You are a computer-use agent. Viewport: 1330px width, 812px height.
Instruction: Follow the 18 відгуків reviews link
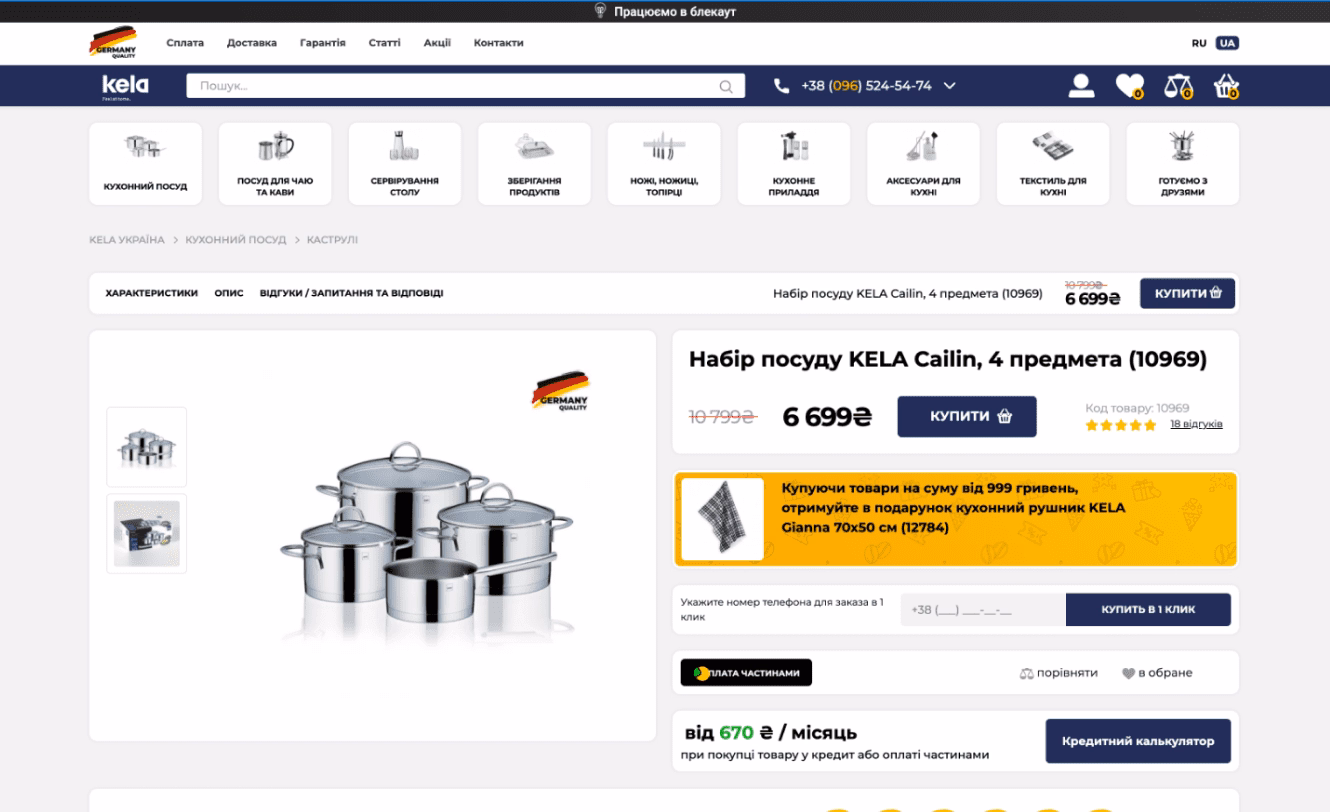click(x=1196, y=424)
